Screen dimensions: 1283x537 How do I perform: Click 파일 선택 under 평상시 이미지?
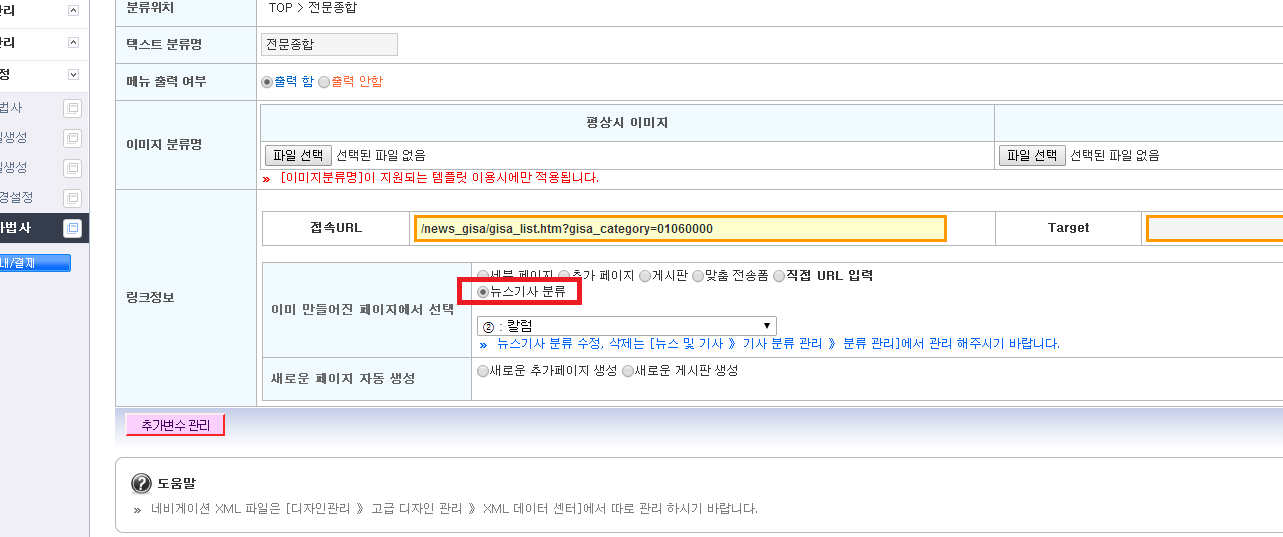298,155
